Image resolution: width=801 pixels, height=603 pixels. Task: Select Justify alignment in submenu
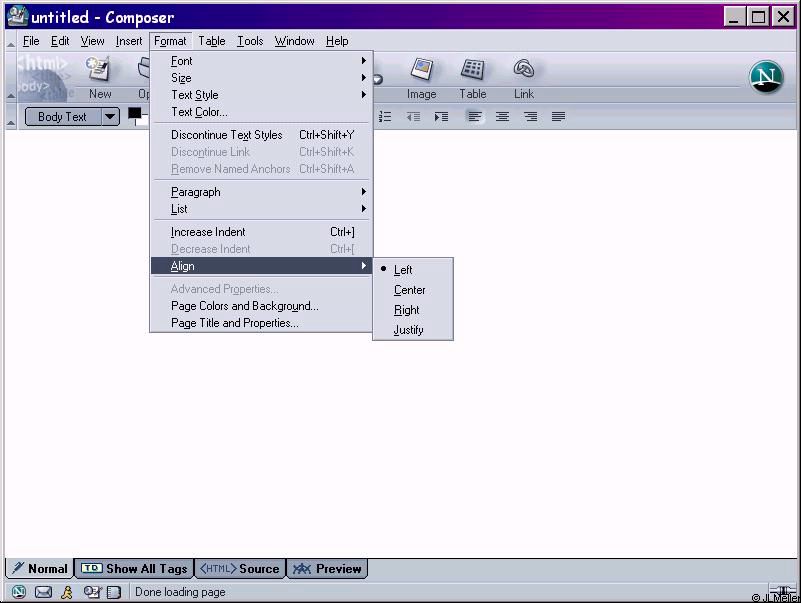click(x=413, y=330)
